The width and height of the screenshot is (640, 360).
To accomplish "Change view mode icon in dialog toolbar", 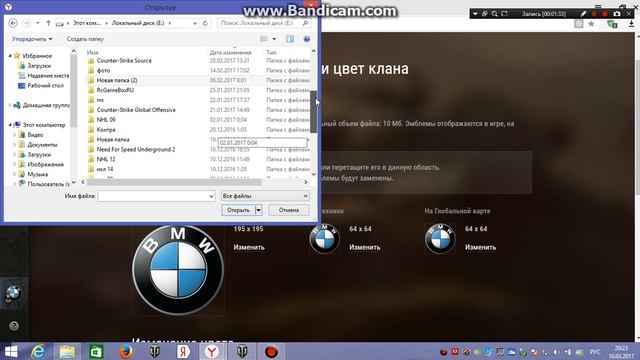I will click(264, 39).
